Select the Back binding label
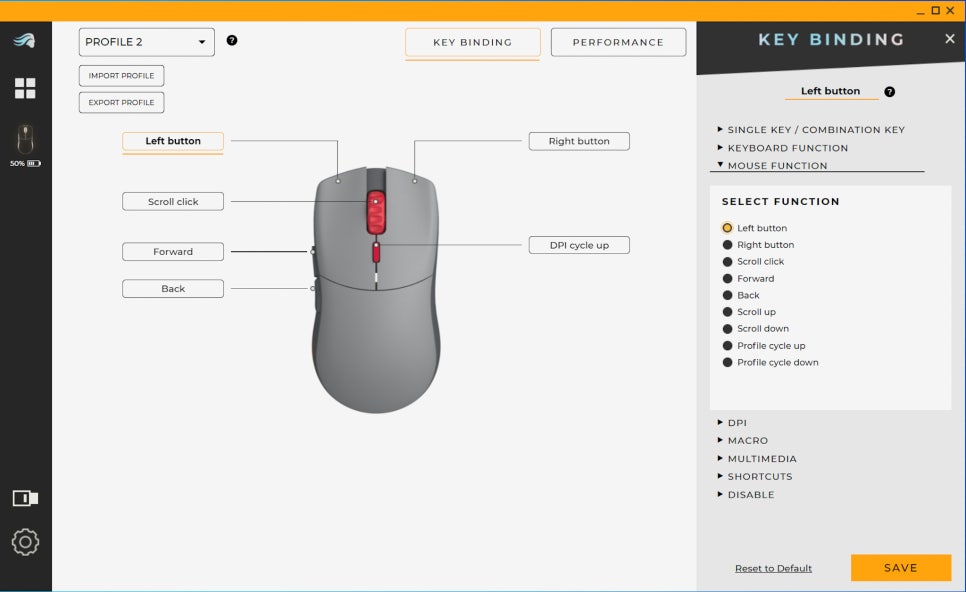The image size is (966, 592). point(172,288)
